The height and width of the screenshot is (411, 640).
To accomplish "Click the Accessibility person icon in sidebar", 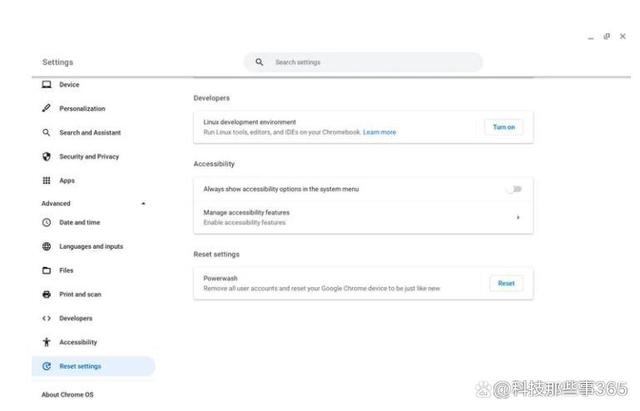I will coord(47,342).
